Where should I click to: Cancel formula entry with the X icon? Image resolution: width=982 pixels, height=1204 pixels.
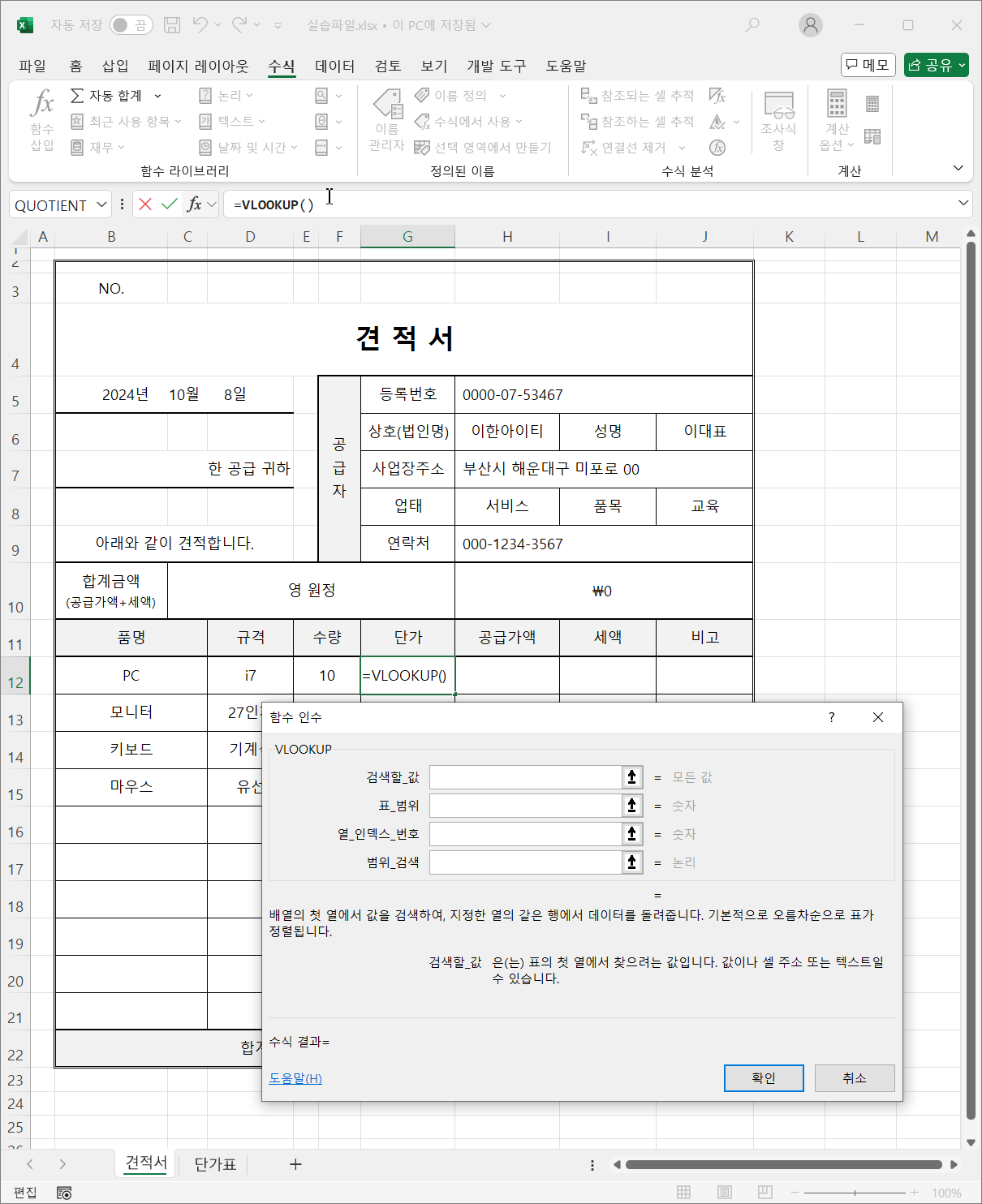tap(145, 204)
